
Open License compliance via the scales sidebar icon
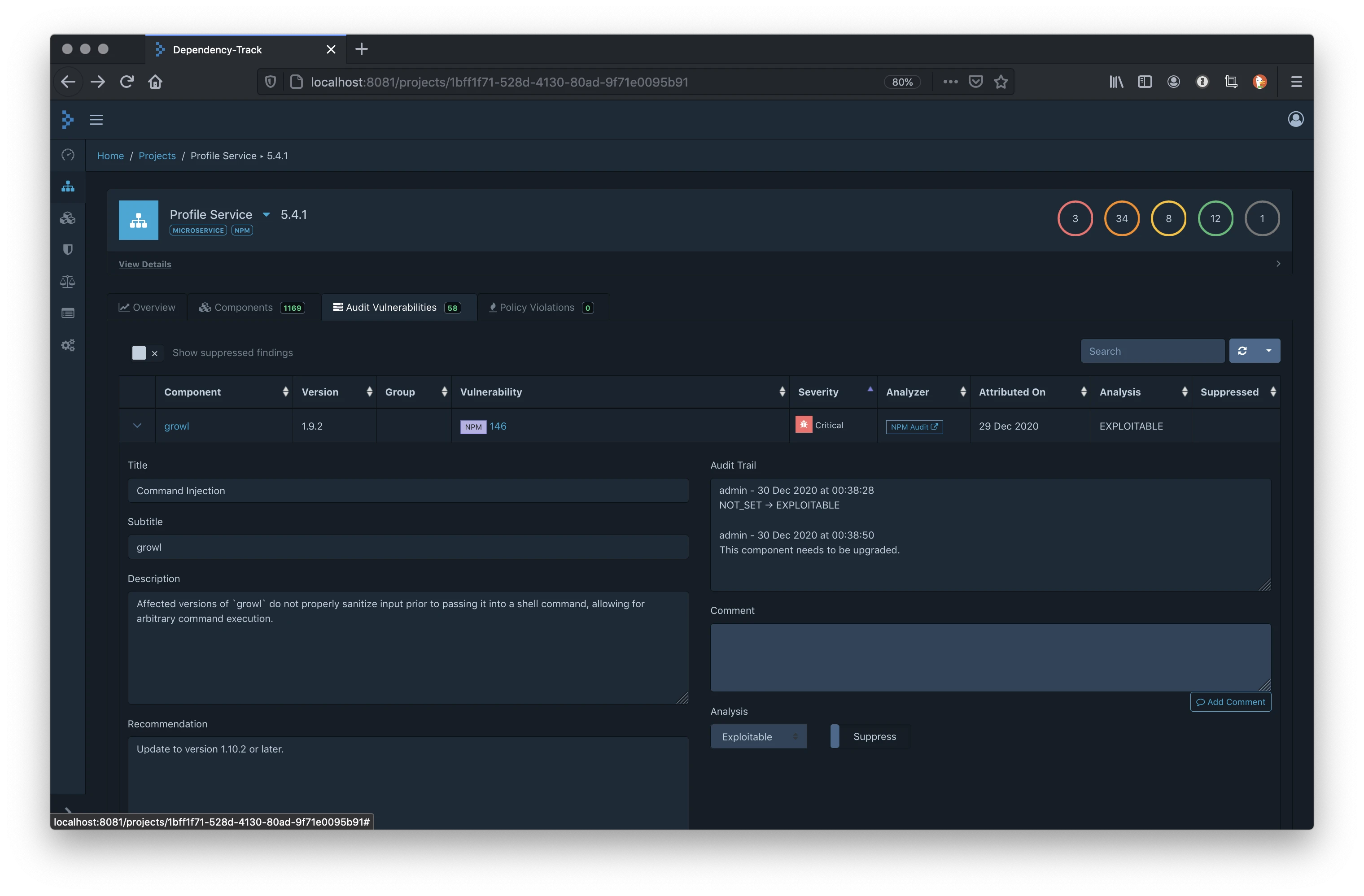point(68,281)
